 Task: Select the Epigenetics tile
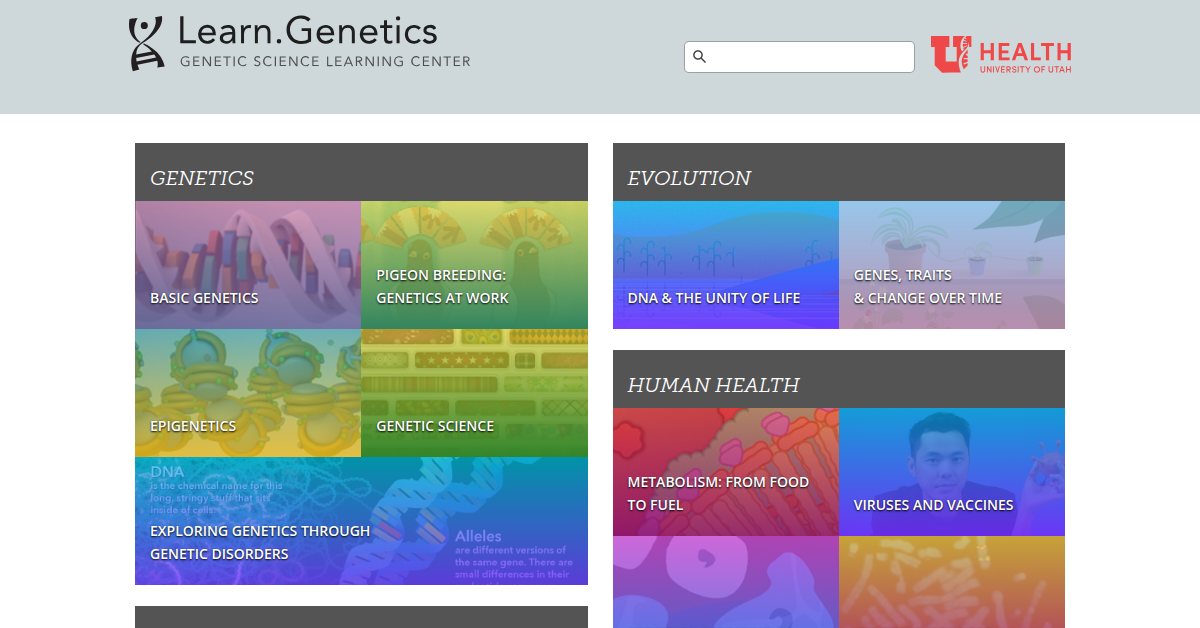pos(248,393)
